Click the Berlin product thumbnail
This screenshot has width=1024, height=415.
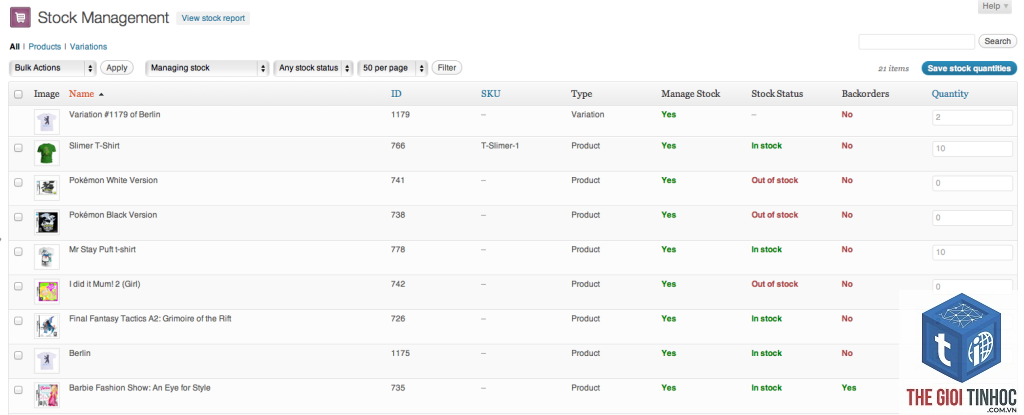[46, 361]
